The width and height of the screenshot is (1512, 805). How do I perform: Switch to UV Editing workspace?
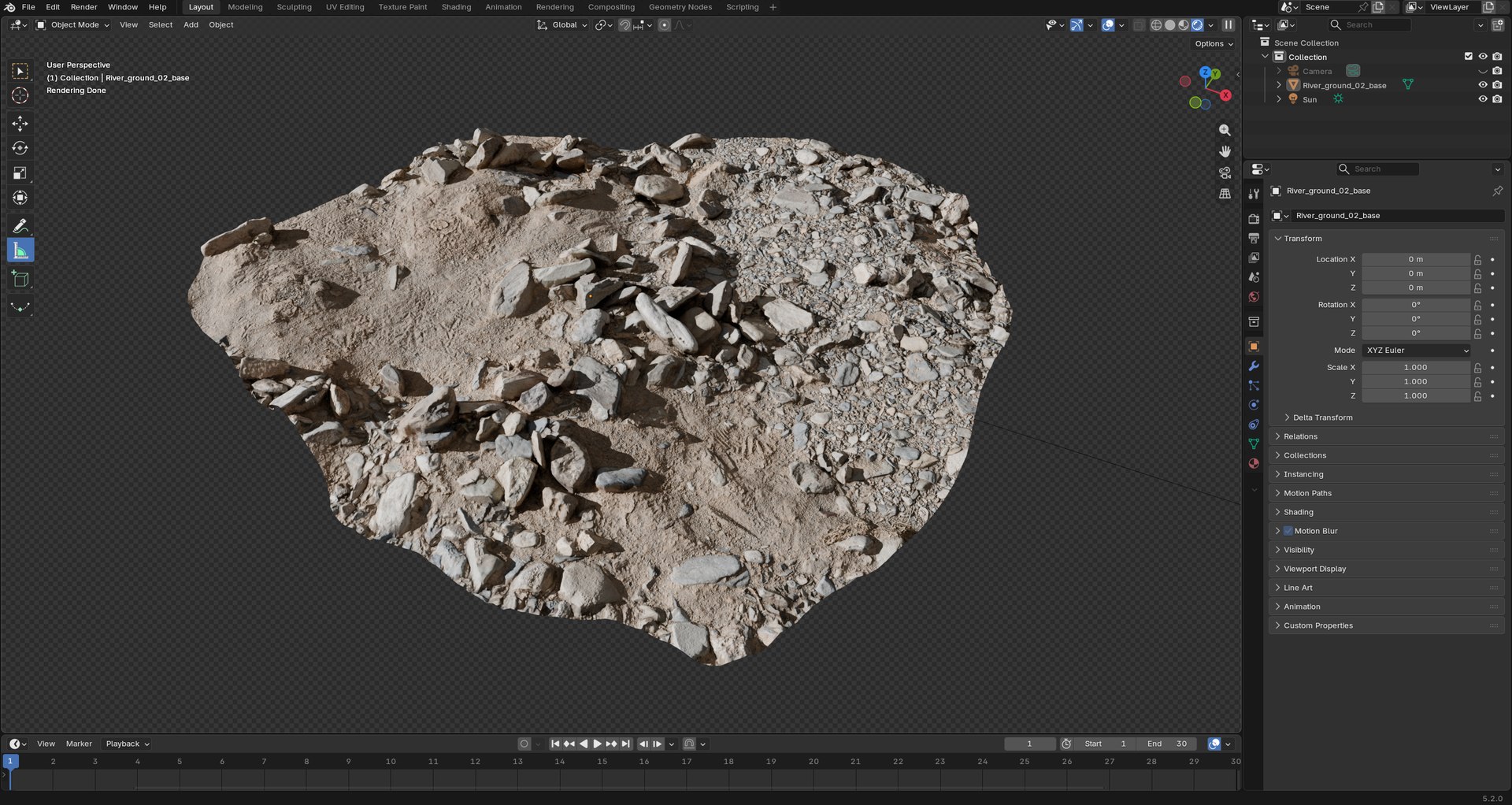(x=345, y=7)
